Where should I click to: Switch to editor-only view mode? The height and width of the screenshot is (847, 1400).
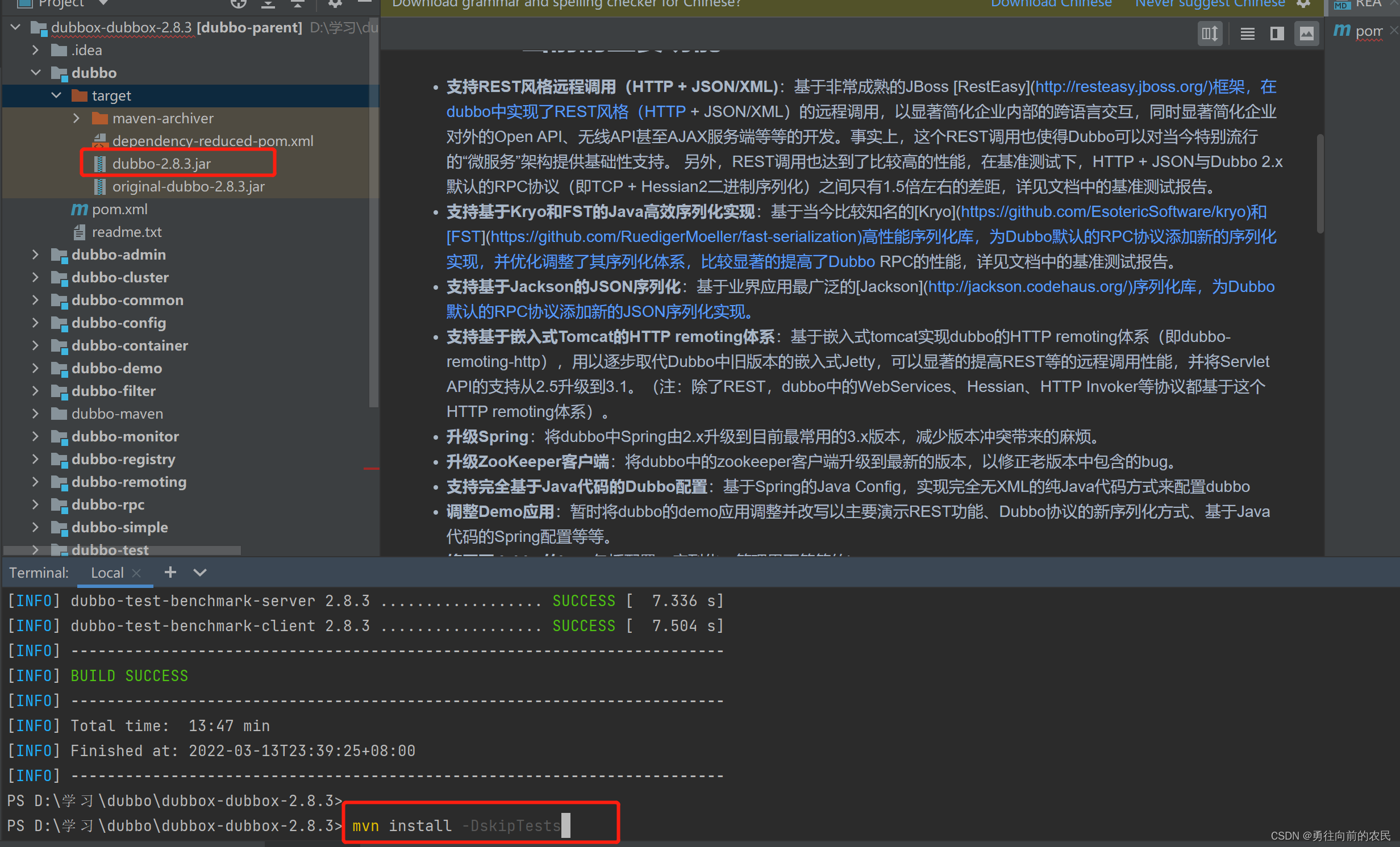click(x=1247, y=34)
